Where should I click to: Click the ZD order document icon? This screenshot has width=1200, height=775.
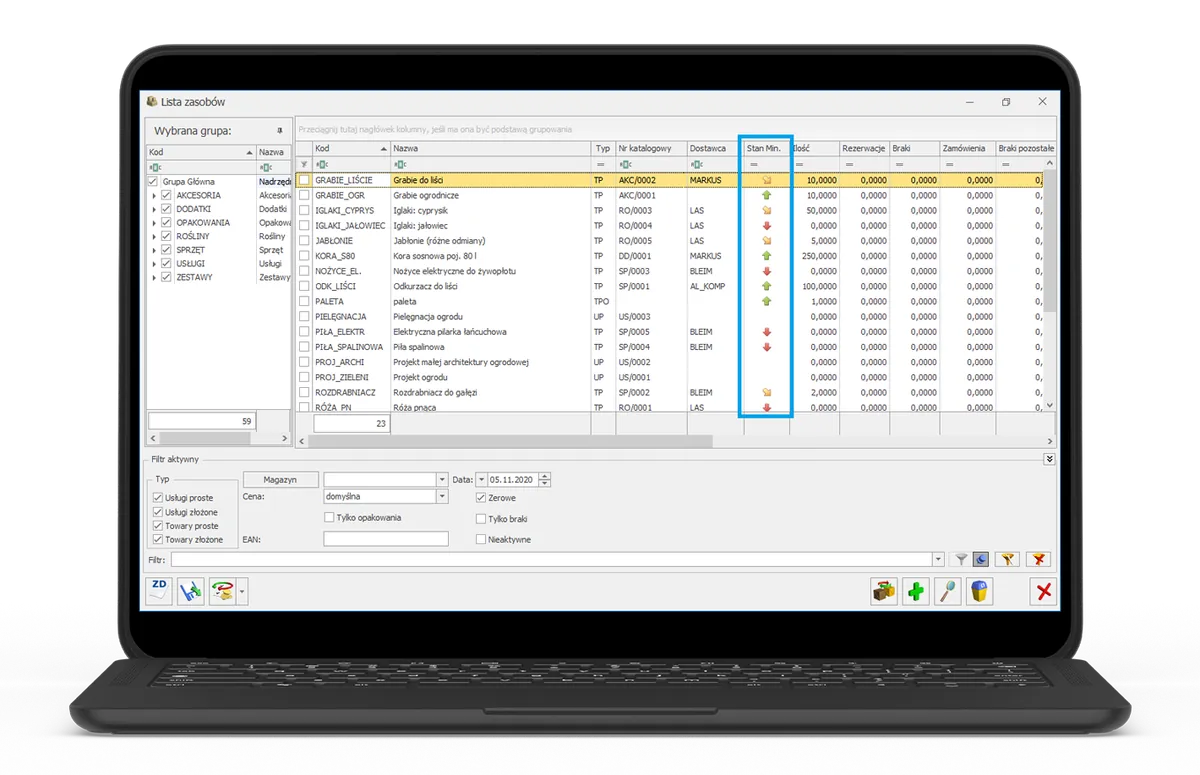click(159, 591)
